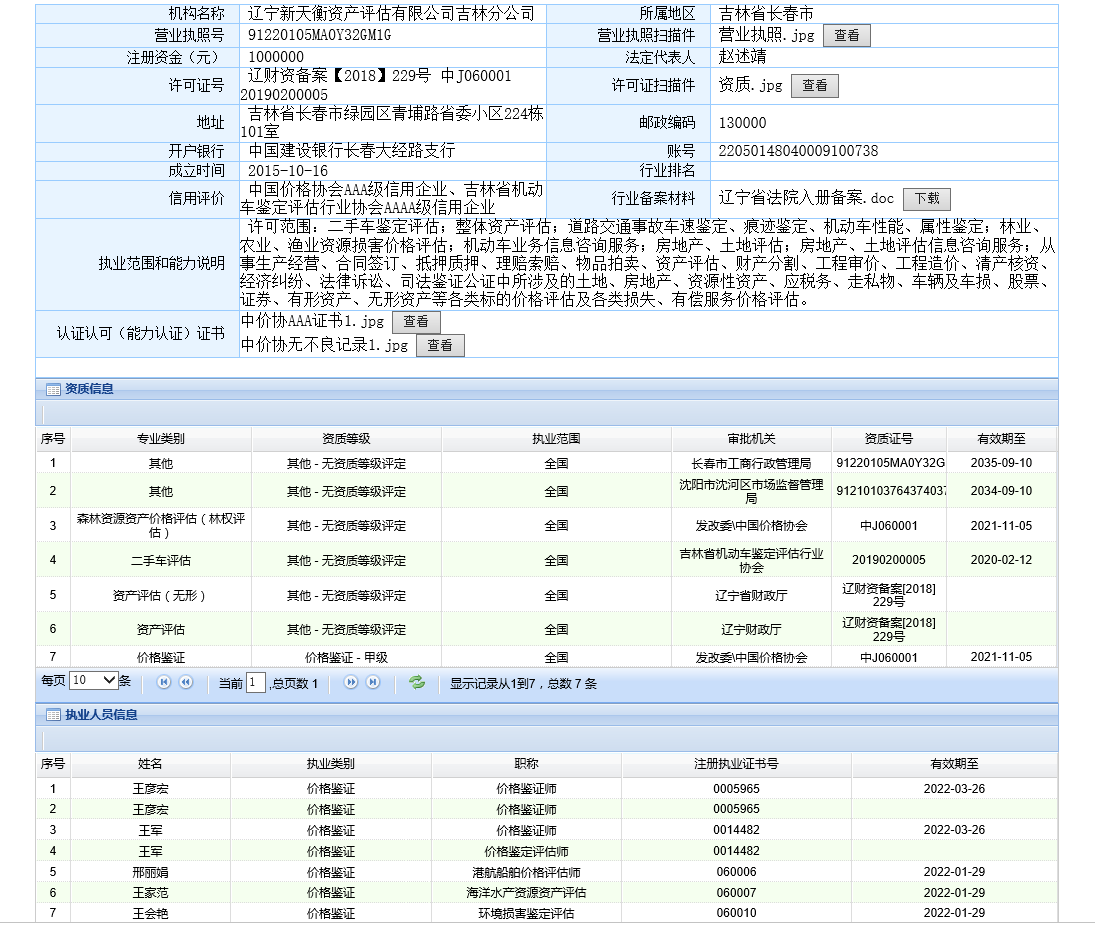
Task: Select the 辽宁财政厅 cell
Action: pos(751,630)
